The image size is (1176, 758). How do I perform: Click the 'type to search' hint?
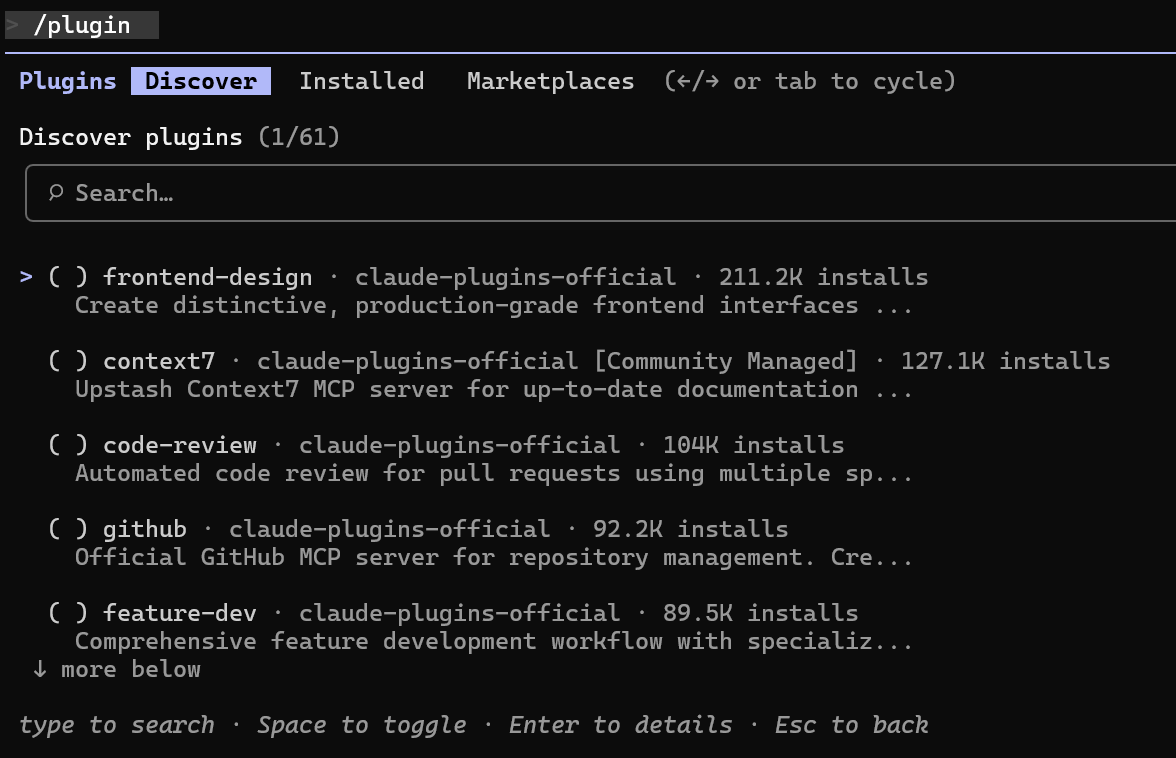pyautogui.click(x=116, y=725)
